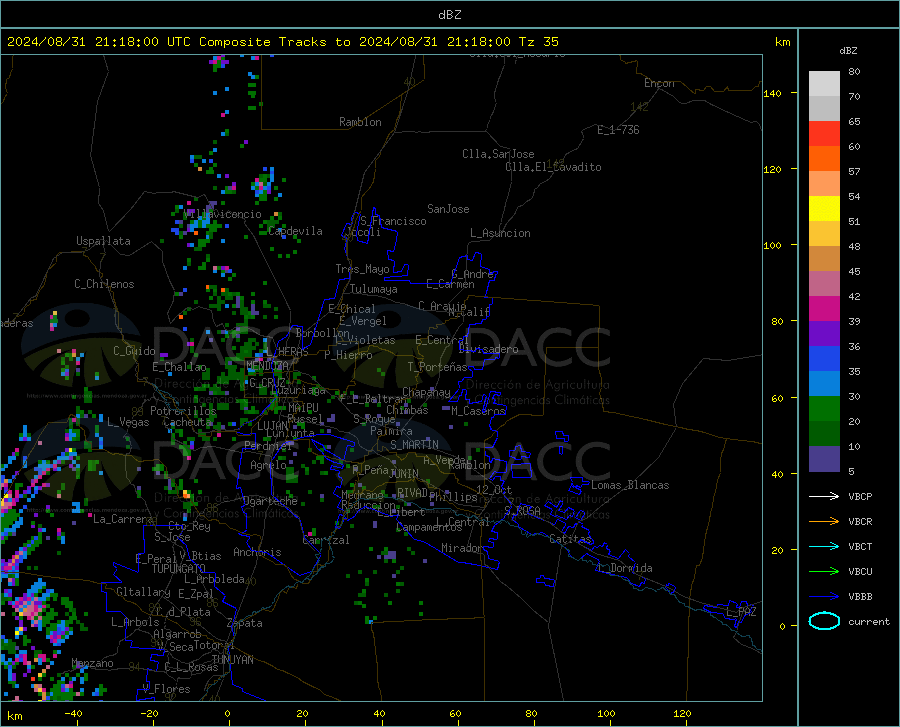Click the 120 km mark on the horizontal axis
This screenshot has height=727, width=900.
682,713
